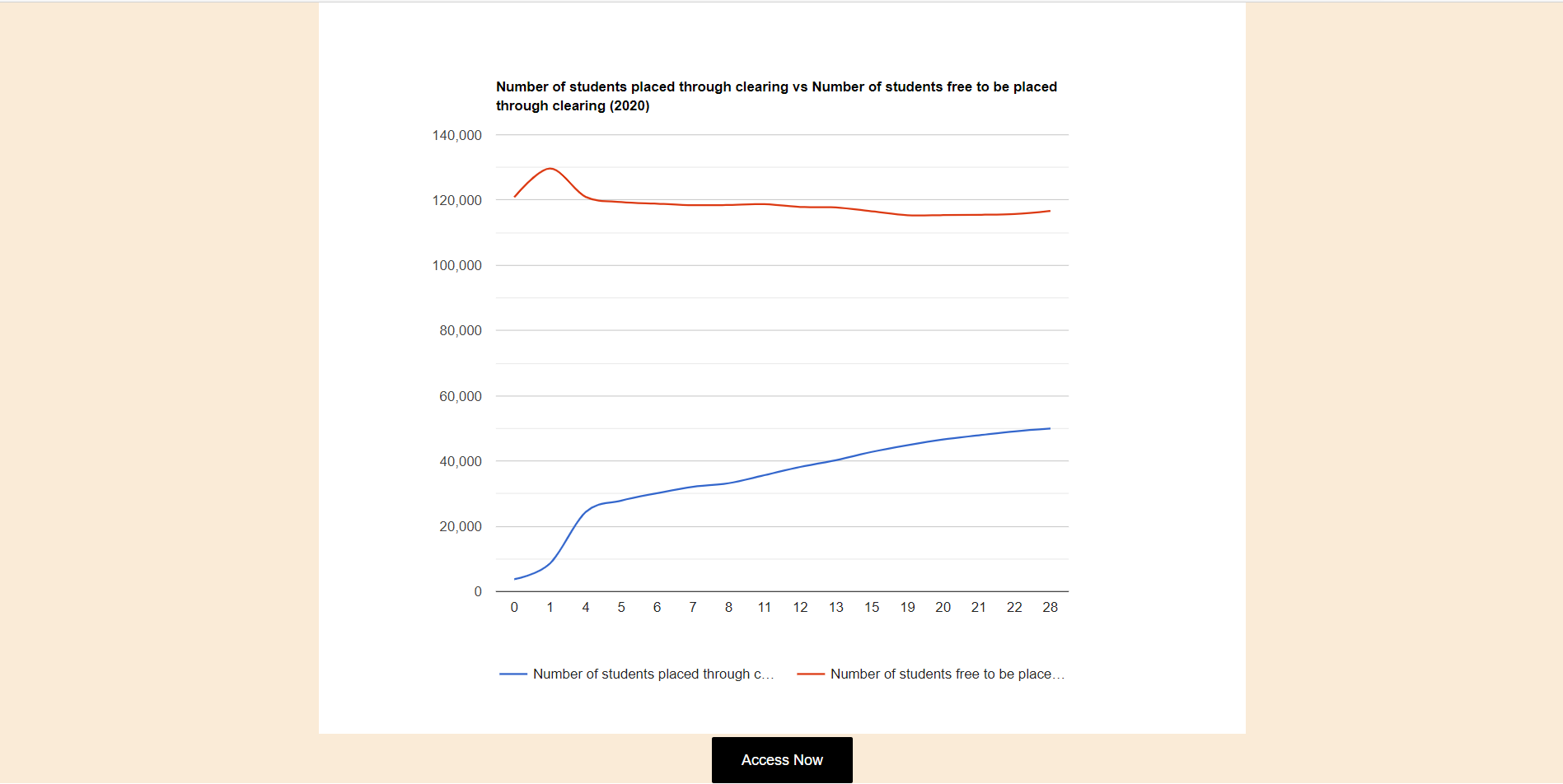Click the x-axis label '4'
The width and height of the screenshot is (1563, 784).
click(x=586, y=607)
